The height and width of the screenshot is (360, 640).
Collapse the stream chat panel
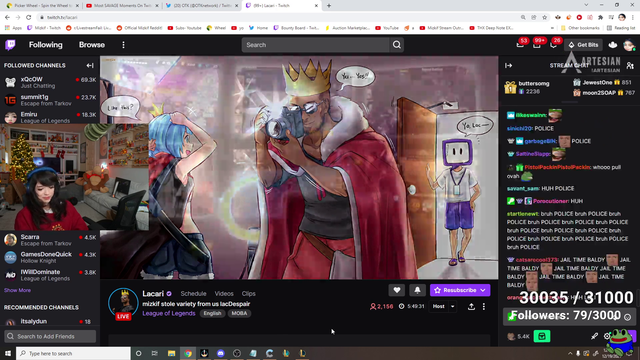click(x=509, y=65)
